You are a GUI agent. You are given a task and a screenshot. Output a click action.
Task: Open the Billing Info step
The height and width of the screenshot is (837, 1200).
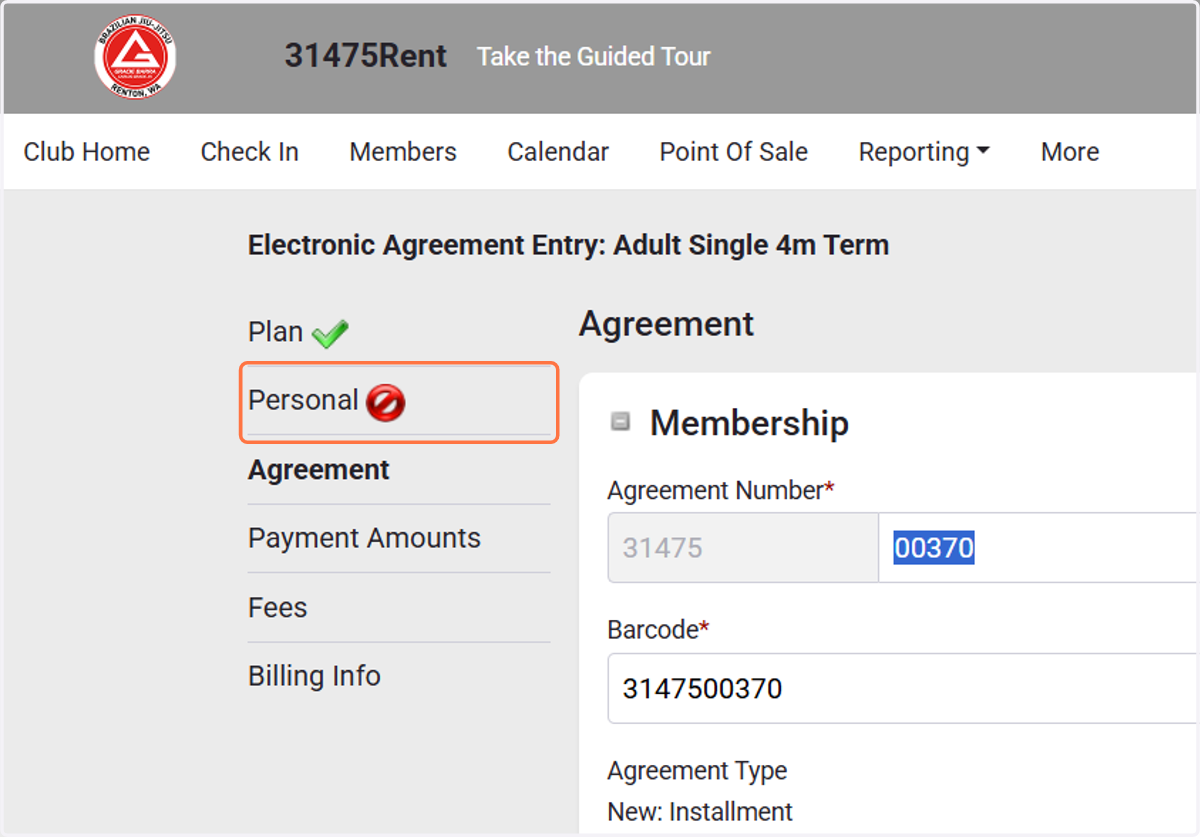point(314,676)
